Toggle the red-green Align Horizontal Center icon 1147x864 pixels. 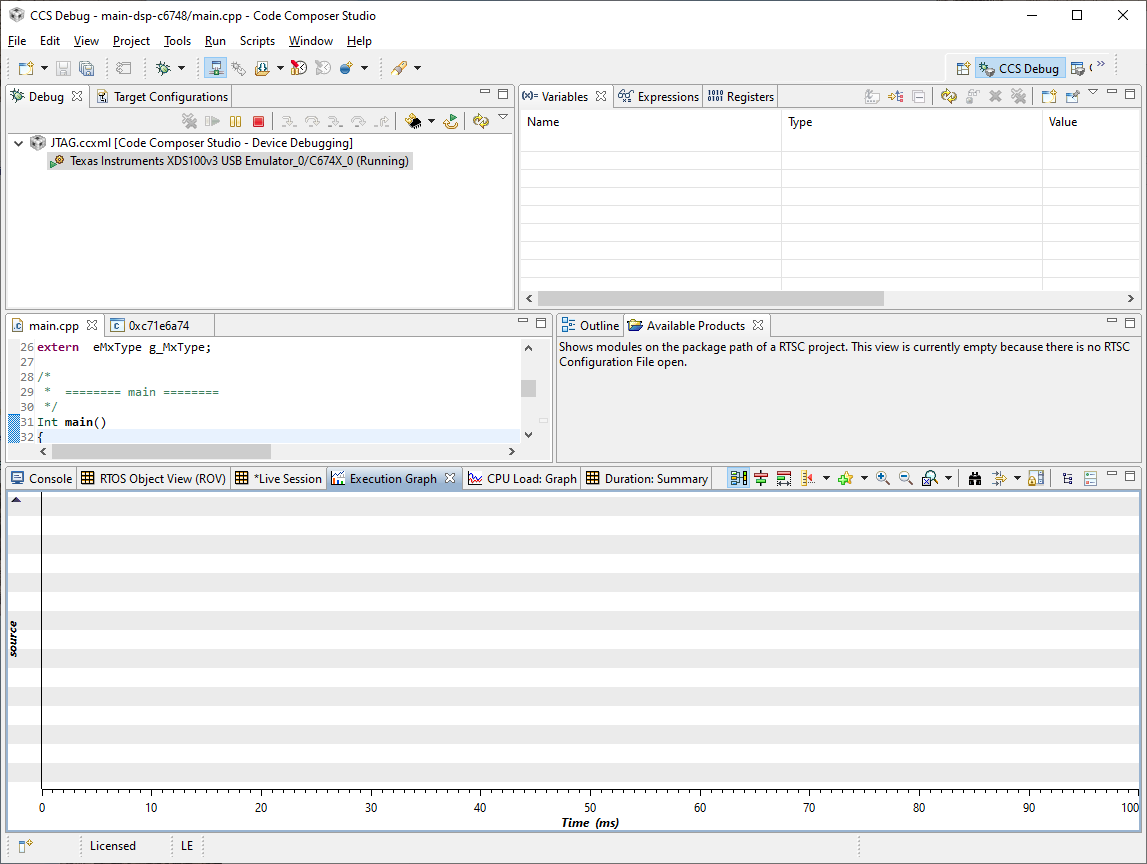click(761, 478)
